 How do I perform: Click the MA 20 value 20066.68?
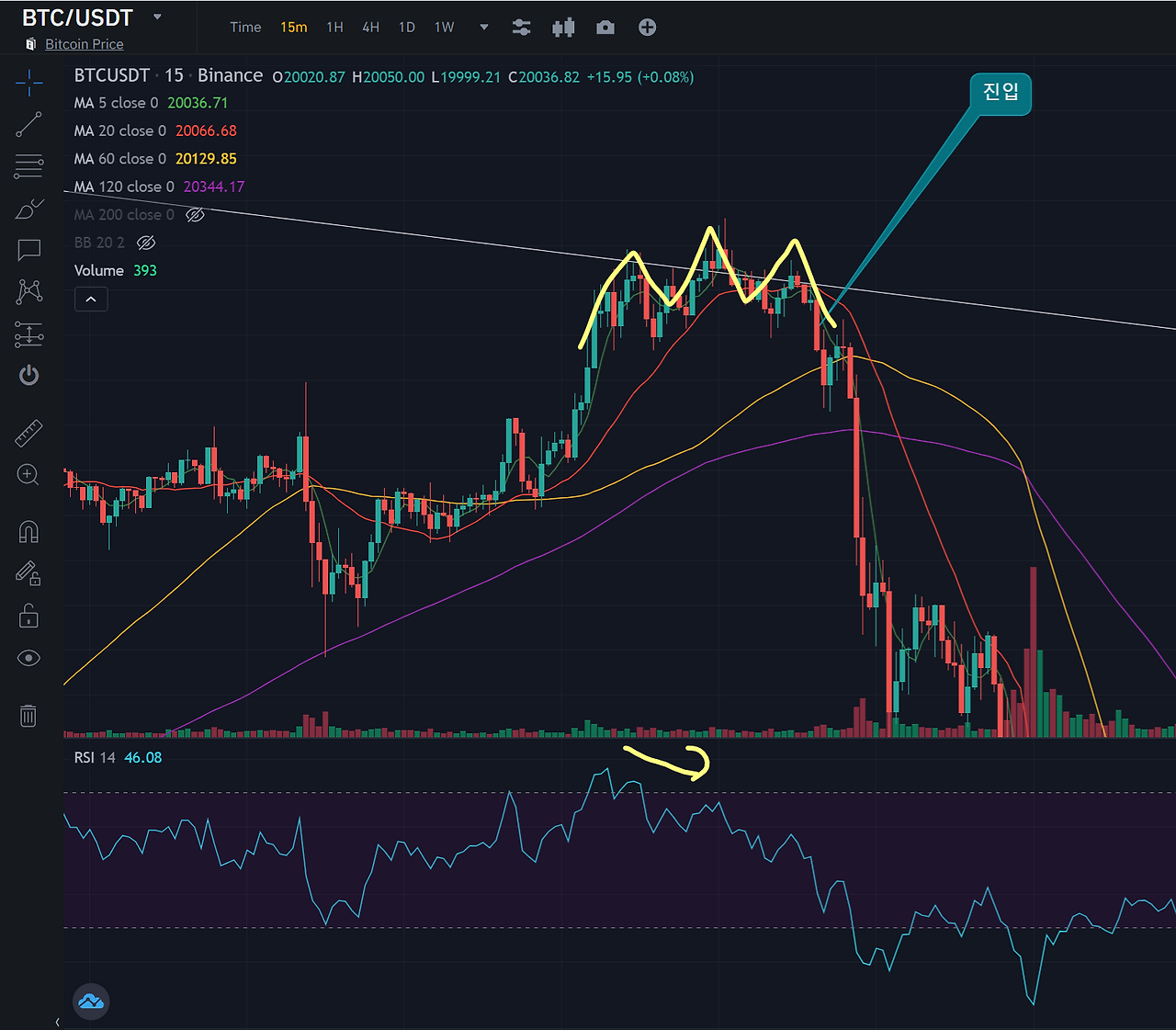click(206, 130)
